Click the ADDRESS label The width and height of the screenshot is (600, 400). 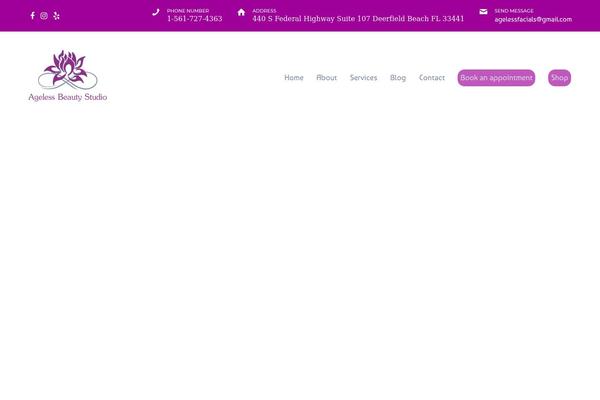click(x=264, y=11)
